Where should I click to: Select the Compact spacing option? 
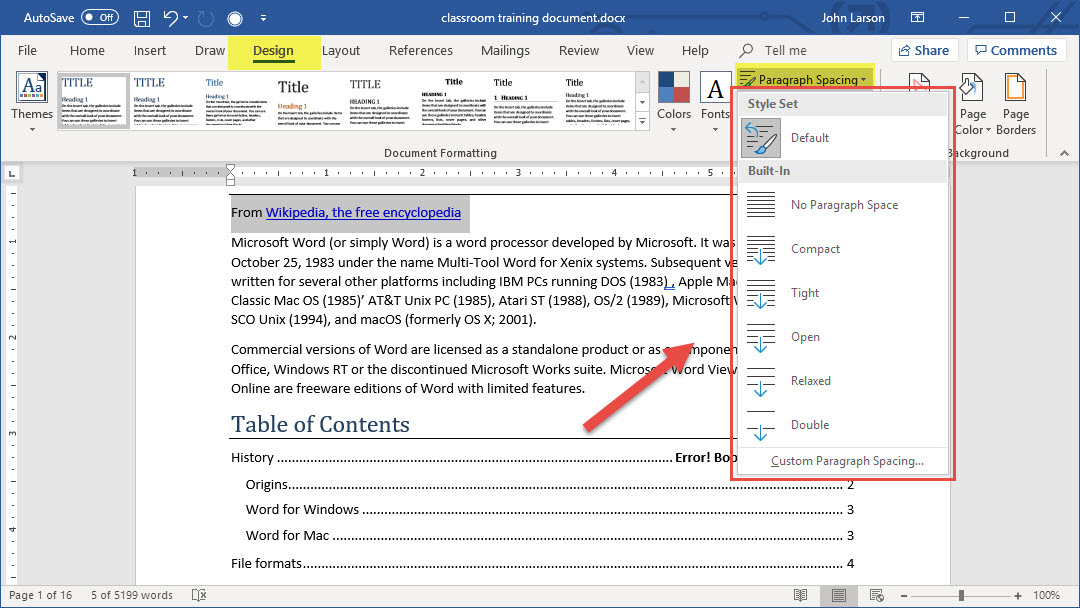click(815, 249)
